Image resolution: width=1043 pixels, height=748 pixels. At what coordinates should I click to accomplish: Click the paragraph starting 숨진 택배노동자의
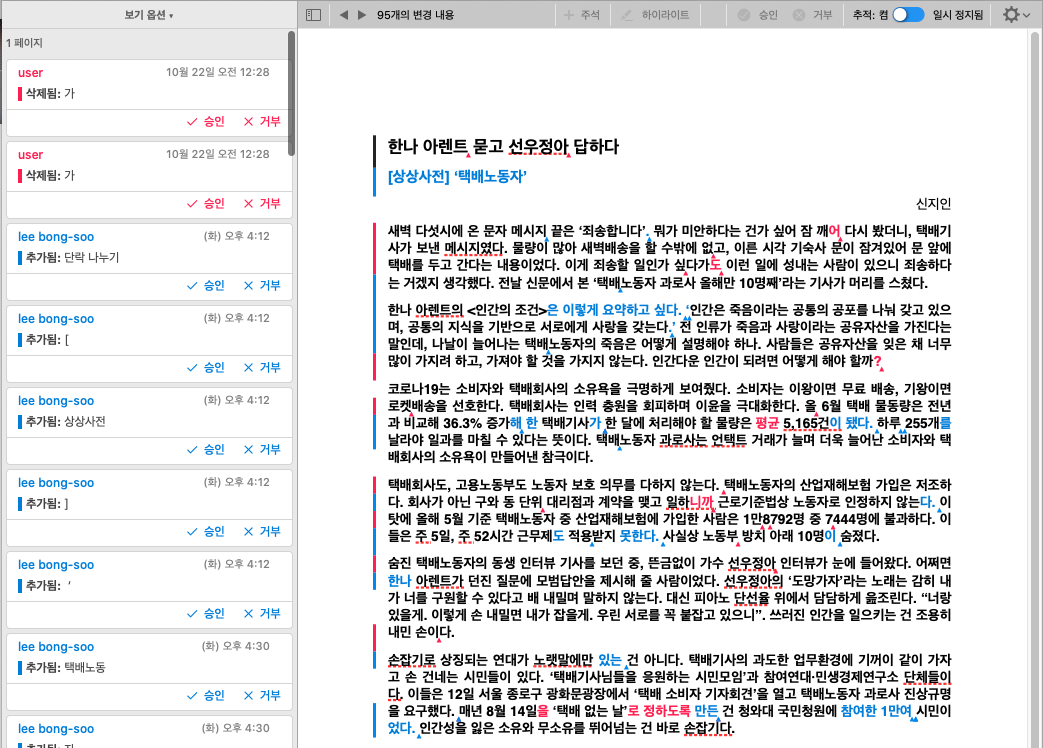[x=669, y=598]
